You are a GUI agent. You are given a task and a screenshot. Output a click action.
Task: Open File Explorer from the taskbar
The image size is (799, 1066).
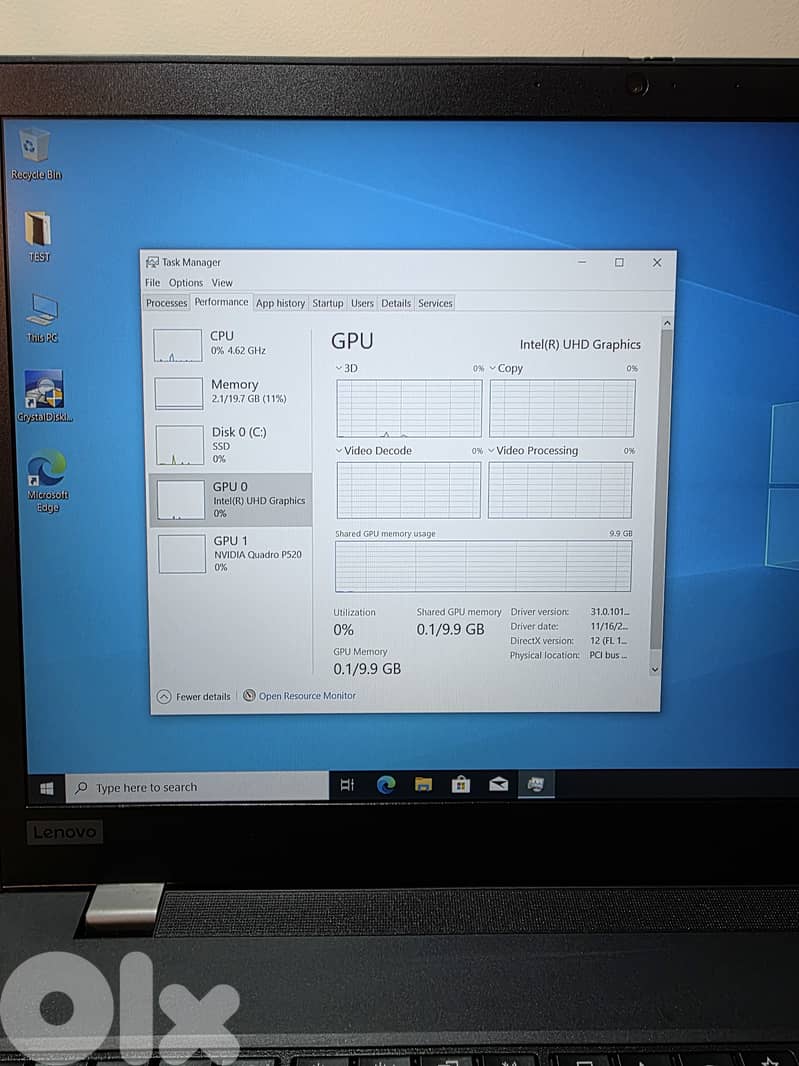(x=424, y=785)
